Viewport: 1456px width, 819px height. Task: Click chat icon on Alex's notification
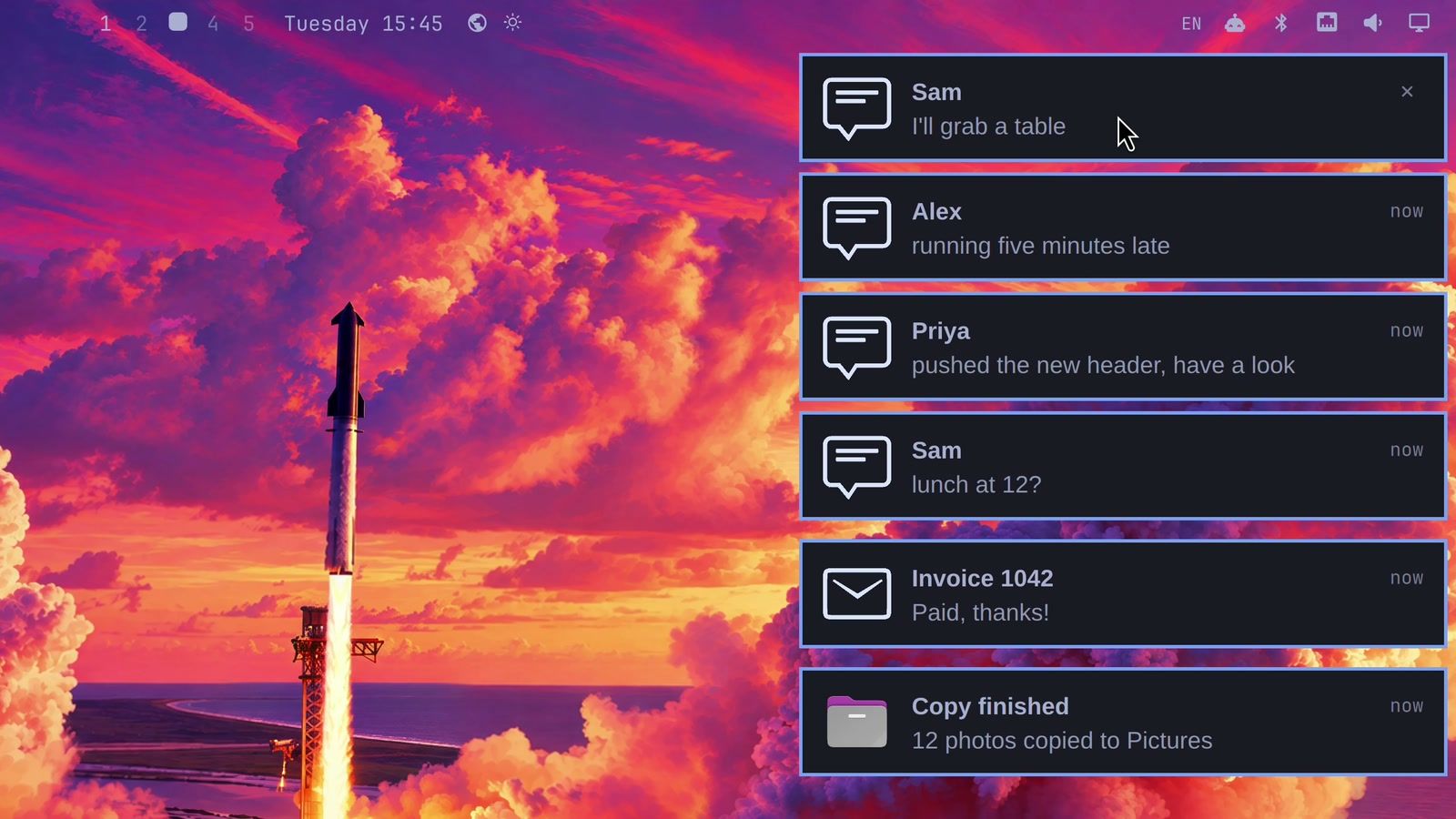click(x=856, y=227)
